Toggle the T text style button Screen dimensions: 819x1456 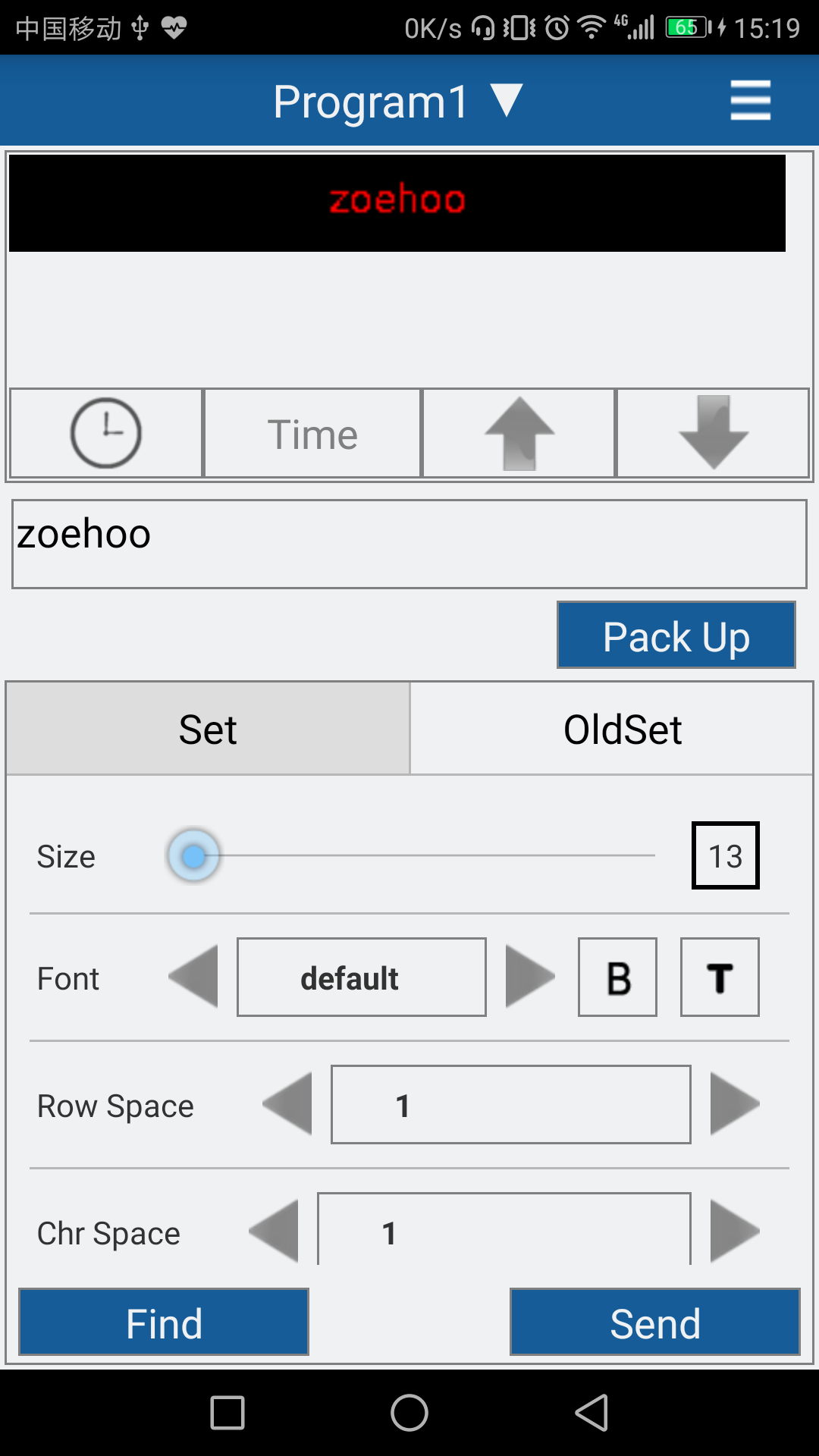pyautogui.click(x=720, y=977)
